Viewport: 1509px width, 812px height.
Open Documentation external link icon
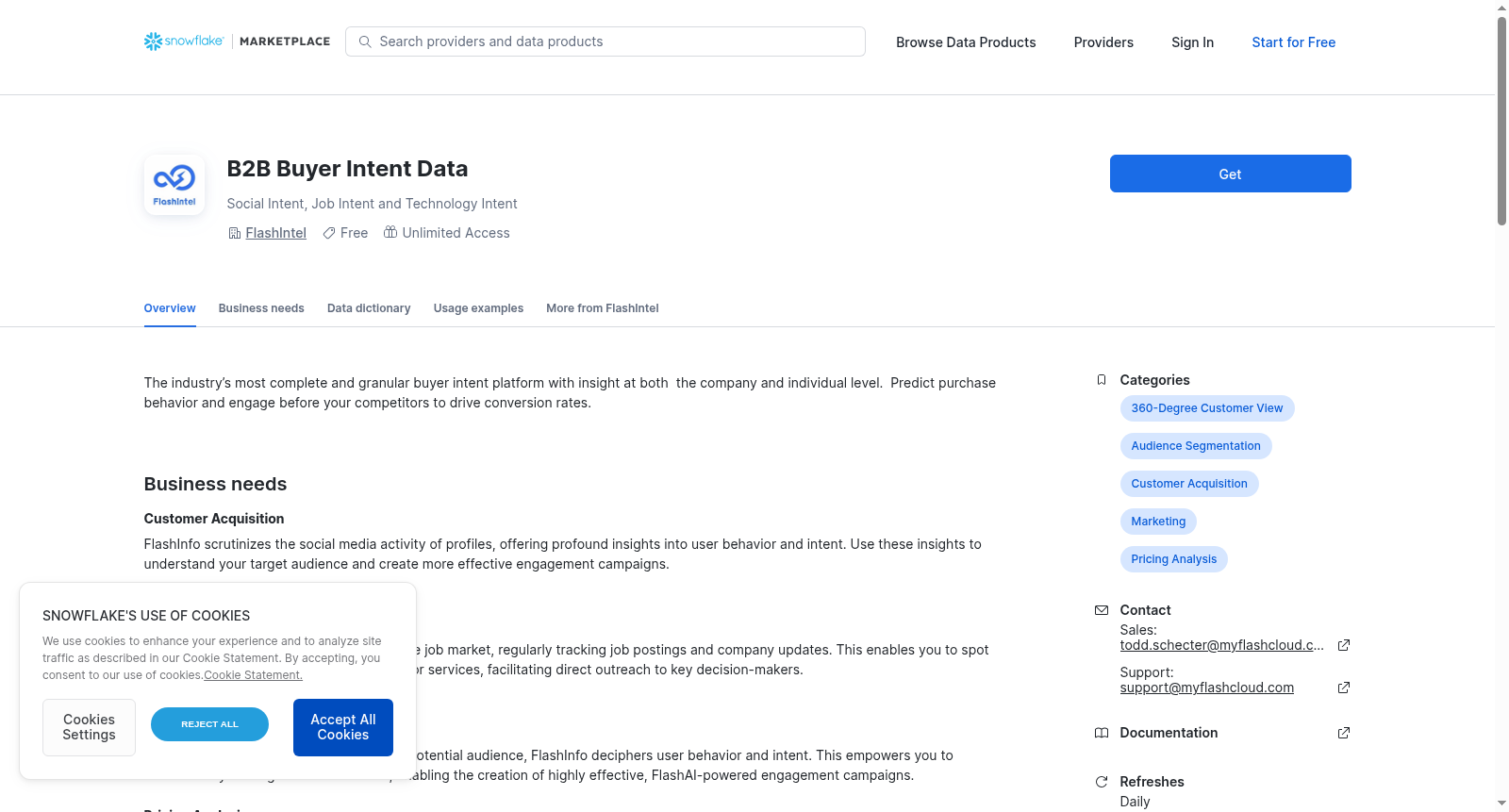click(x=1344, y=733)
